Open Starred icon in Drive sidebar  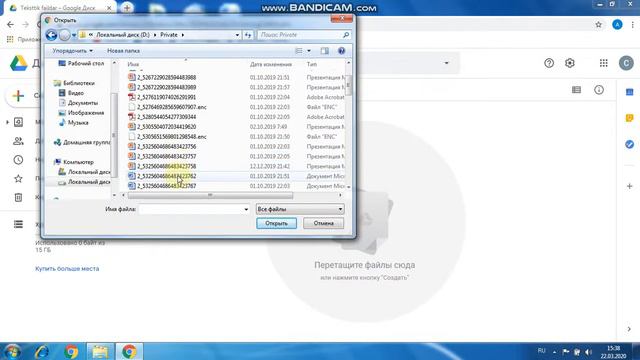(x=18, y=179)
